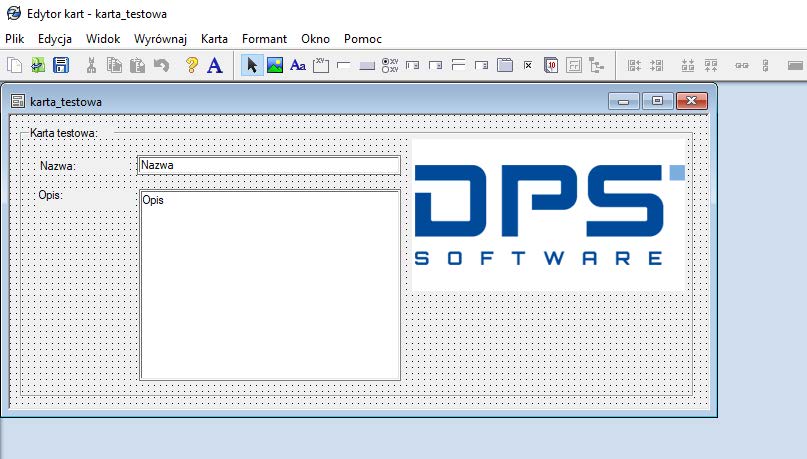Image resolution: width=807 pixels, height=459 pixels.
Task: Select the DPS Software logo image
Action: coord(549,215)
